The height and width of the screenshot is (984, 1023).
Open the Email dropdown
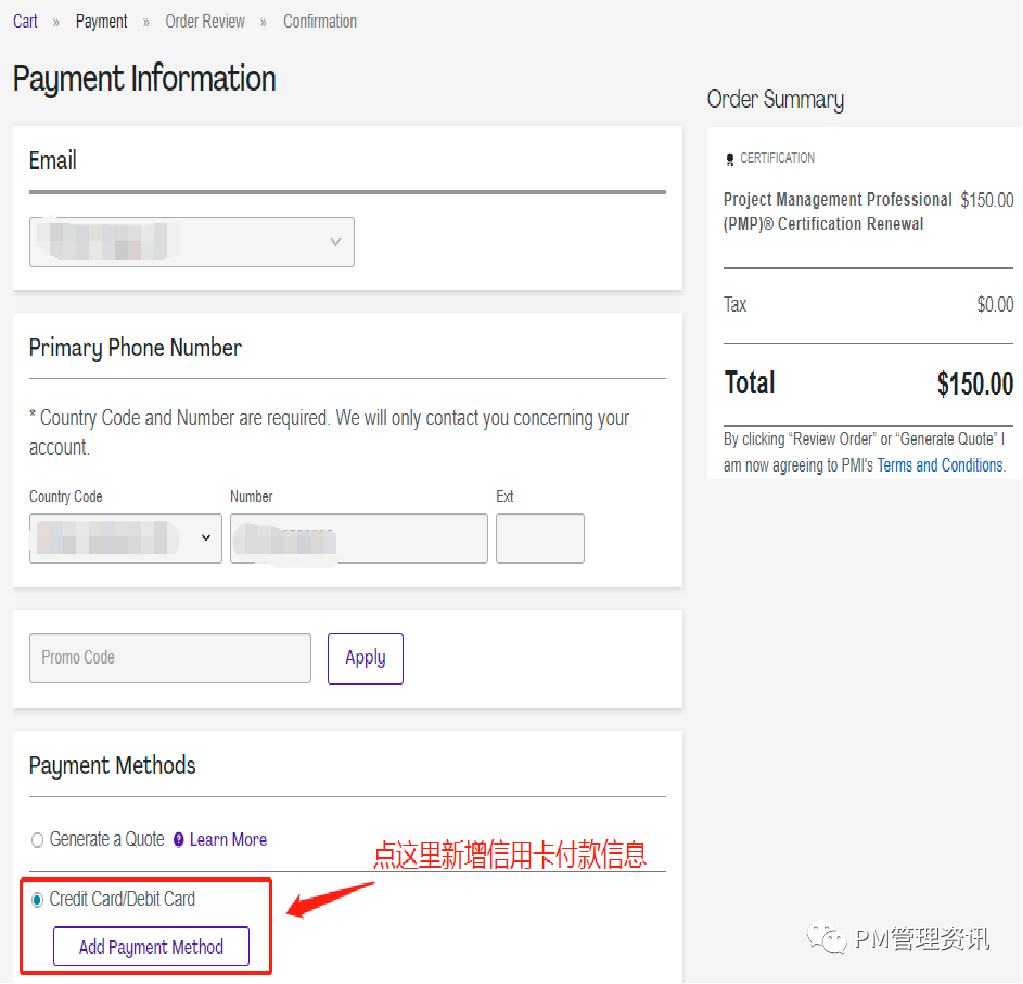[x=192, y=242]
